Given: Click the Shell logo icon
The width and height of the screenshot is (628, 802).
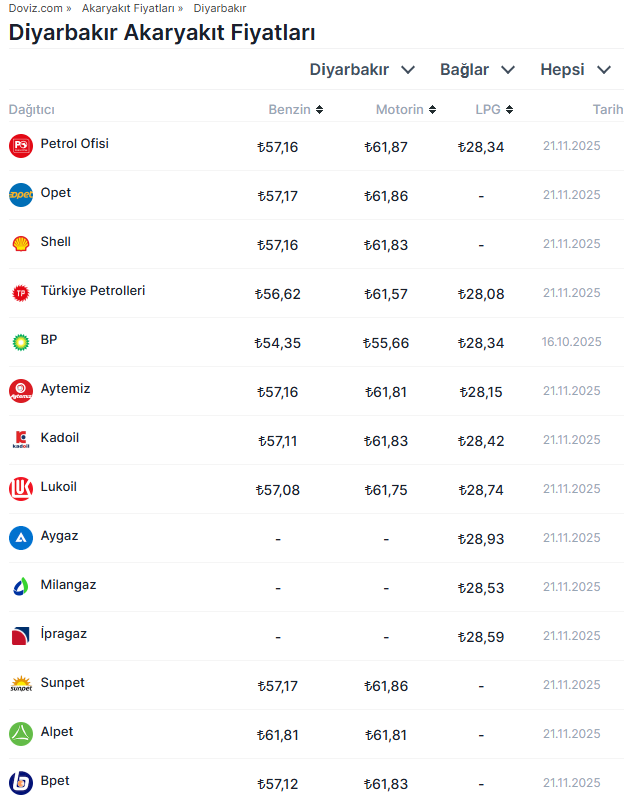Looking at the screenshot, I should coord(20,243).
